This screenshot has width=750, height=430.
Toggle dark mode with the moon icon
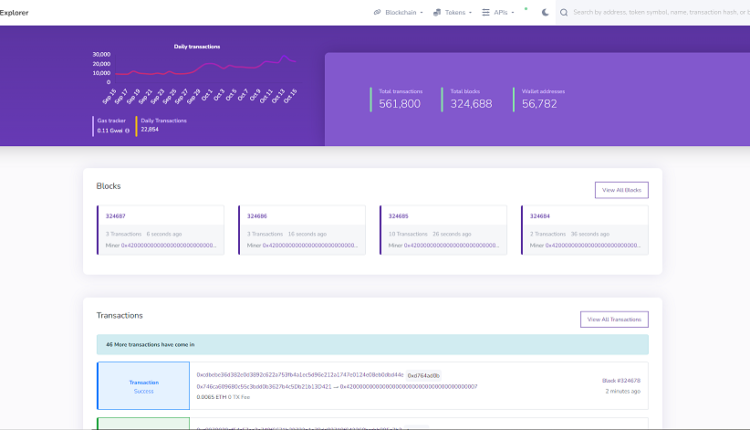coord(545,13)
